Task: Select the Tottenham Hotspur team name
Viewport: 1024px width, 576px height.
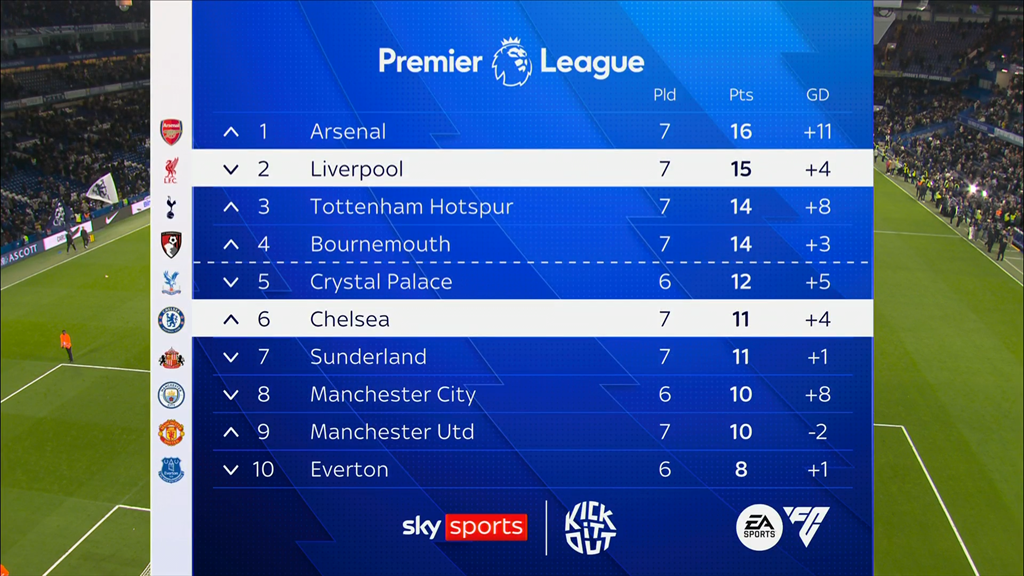Action: (x=411, y=207)
